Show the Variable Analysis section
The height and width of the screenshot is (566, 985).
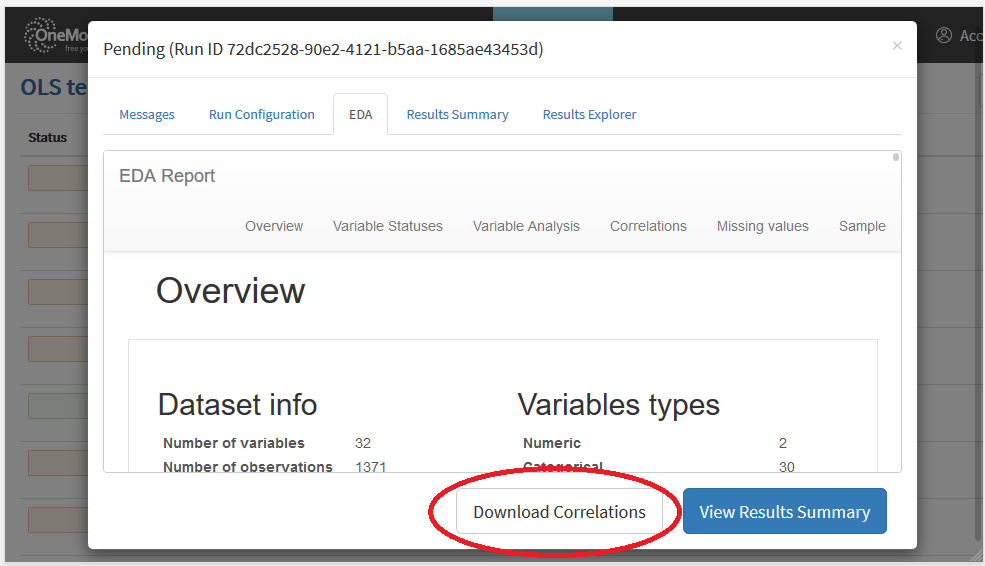526,226
